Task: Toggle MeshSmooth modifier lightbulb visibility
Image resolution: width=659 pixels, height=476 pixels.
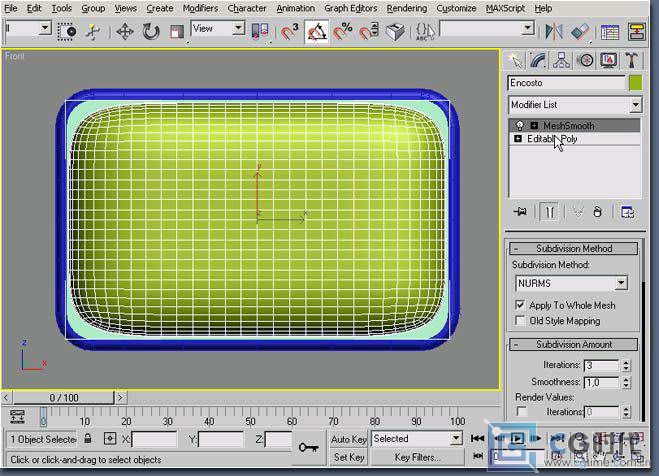Action: [519, 126]
